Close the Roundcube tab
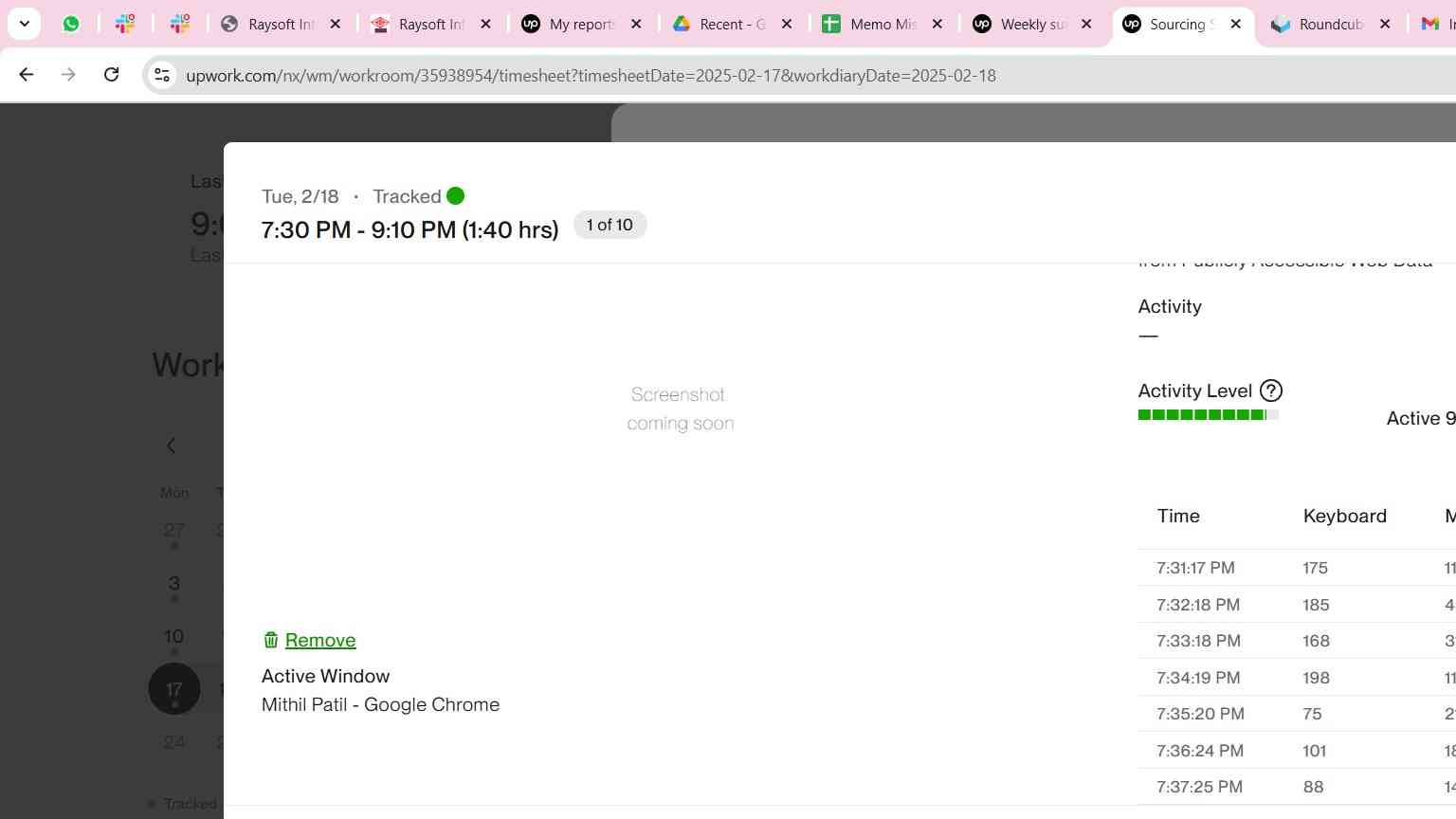This screenshot has width=1456, height=819. (1386, 24)
